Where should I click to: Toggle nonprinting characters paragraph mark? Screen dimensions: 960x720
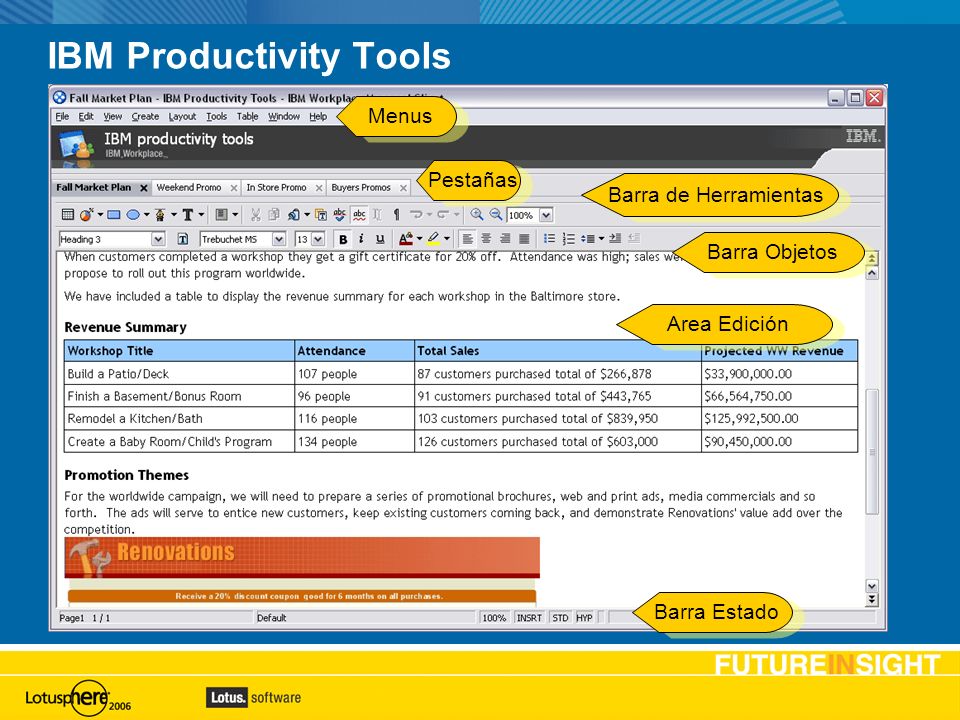(x=397, y=215)
